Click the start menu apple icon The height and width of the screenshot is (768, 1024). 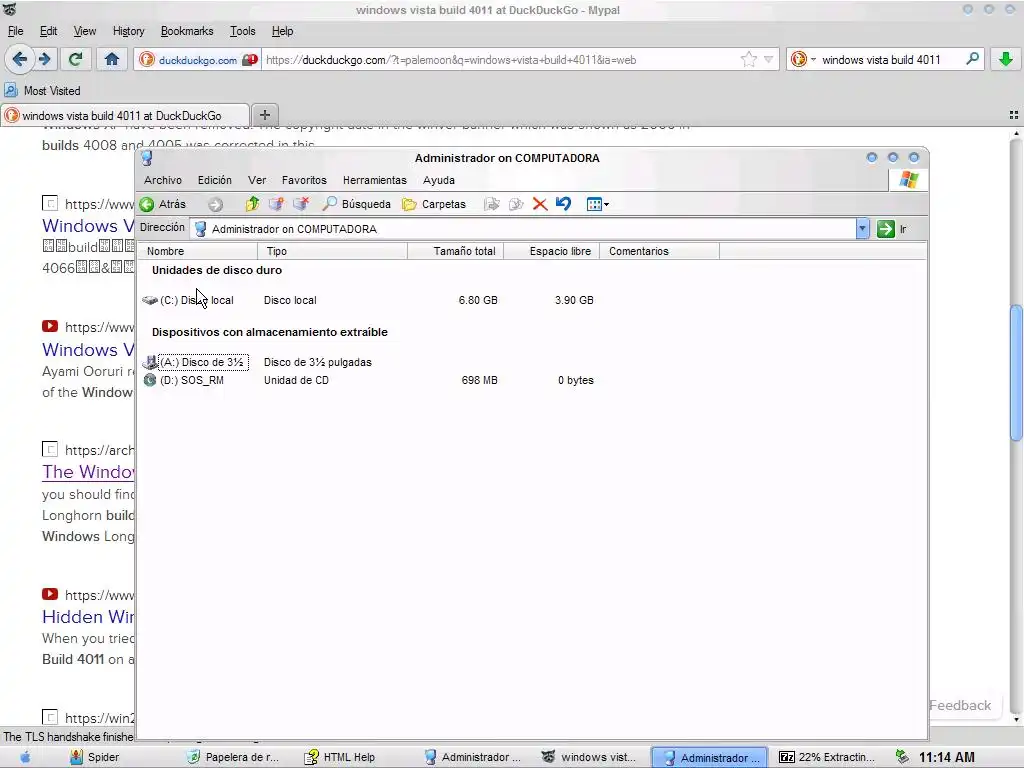[25, 757]
